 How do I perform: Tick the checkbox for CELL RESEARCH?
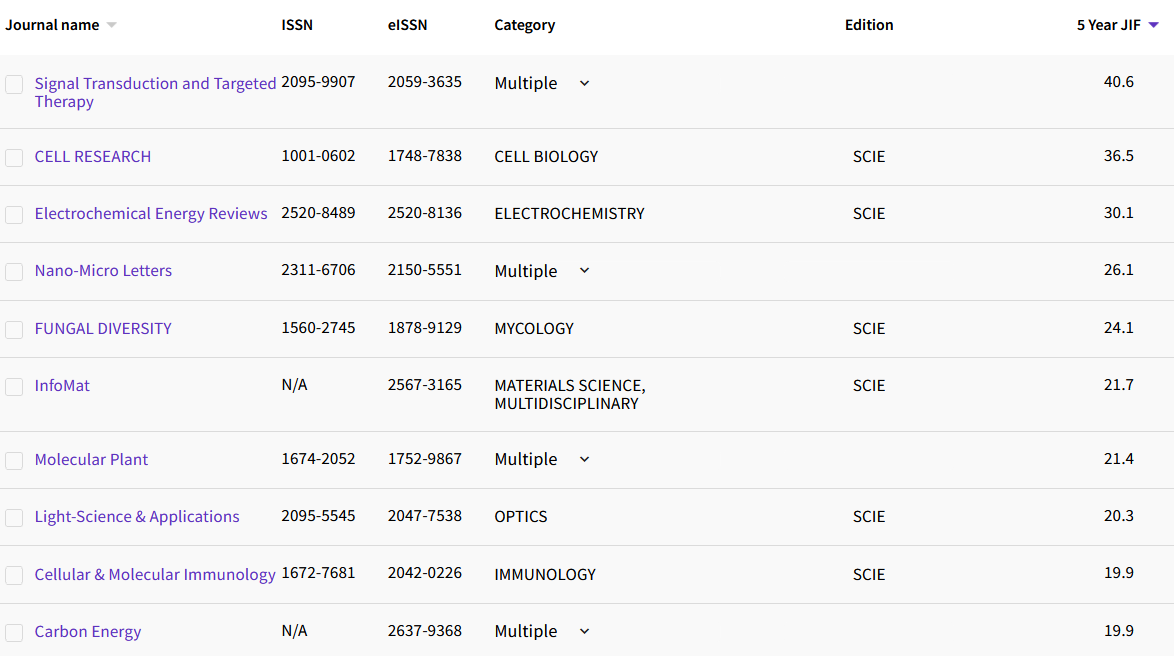14,158
